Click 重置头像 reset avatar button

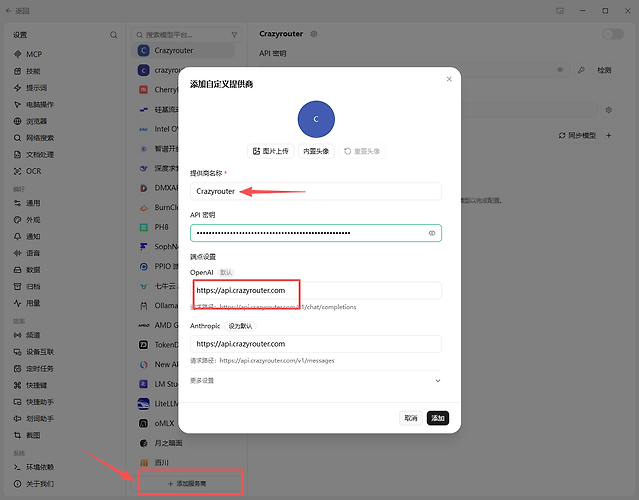tap(361, 151)
